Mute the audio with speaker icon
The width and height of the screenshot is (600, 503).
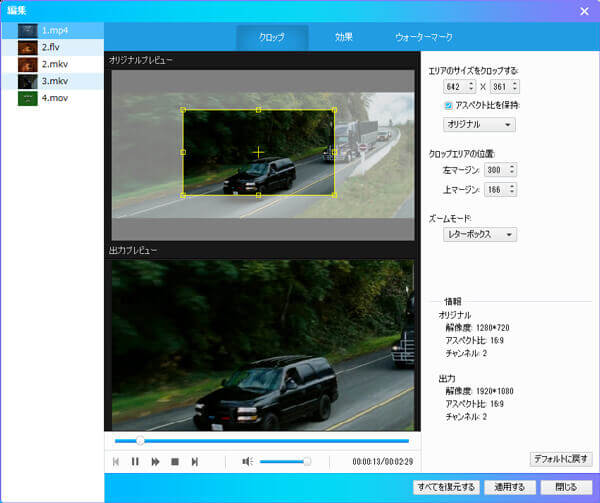click(x=248, y=461)
